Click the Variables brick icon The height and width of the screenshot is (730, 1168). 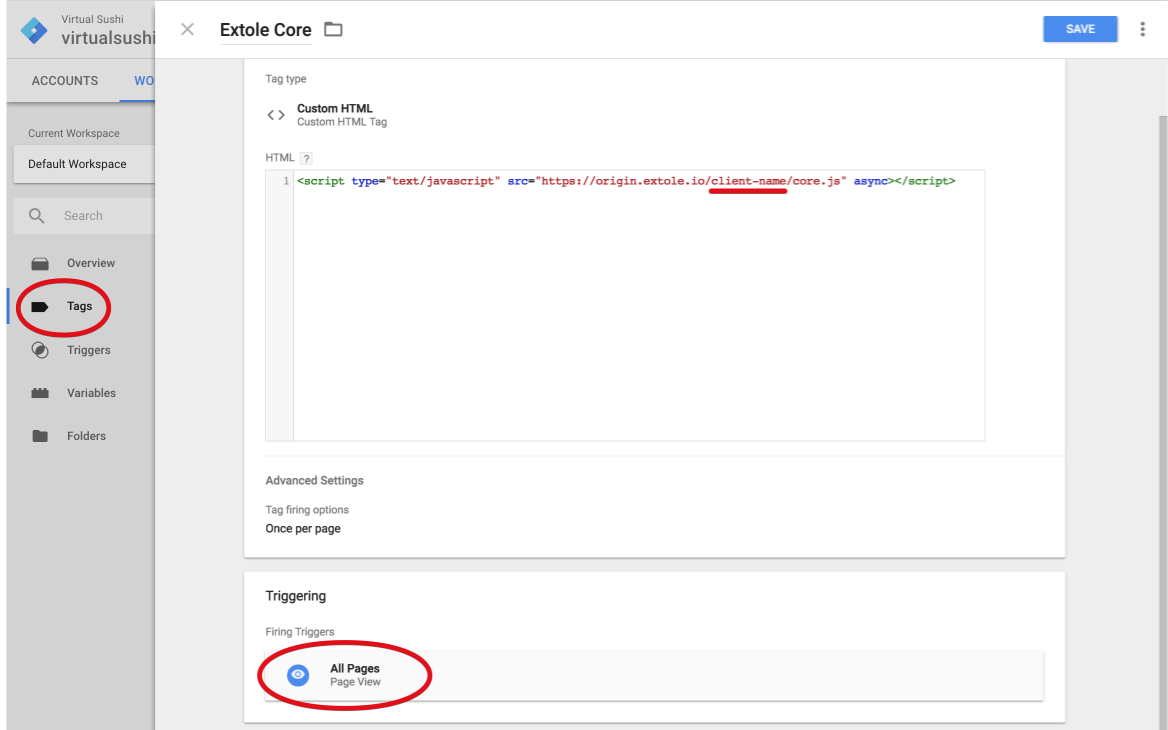tap(40, 393)
